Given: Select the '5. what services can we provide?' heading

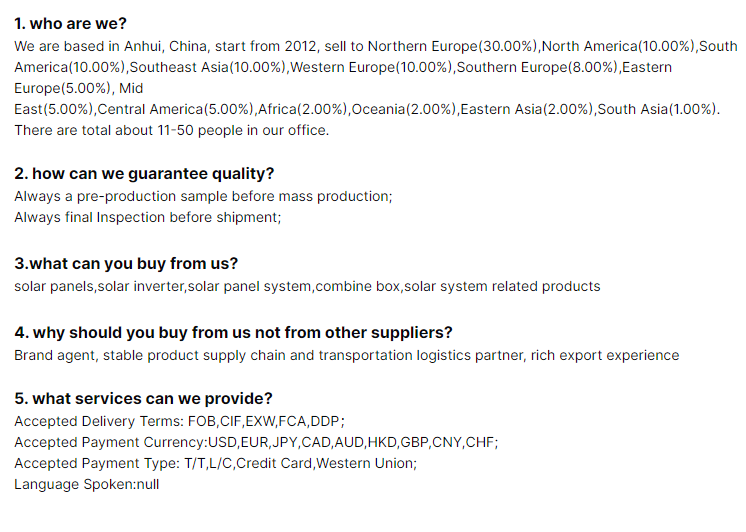Looking at the screenshot, I should coord(143,398).
